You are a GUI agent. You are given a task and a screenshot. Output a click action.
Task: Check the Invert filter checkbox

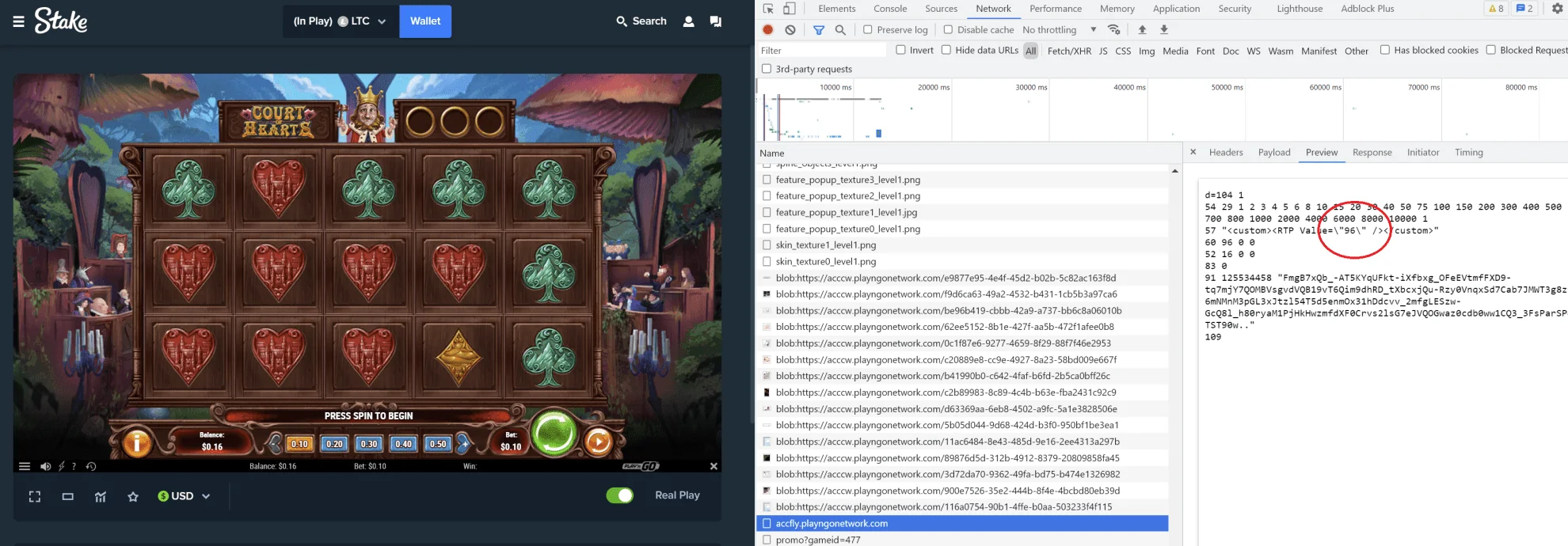pyautogui.click(x=900, y=50)
